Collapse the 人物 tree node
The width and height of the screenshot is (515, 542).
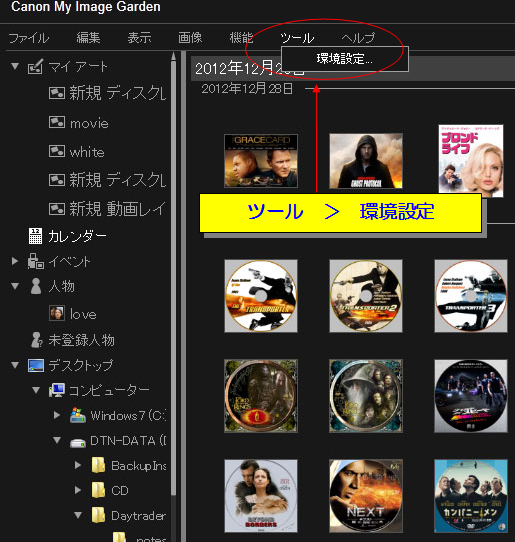coord(15,286)
